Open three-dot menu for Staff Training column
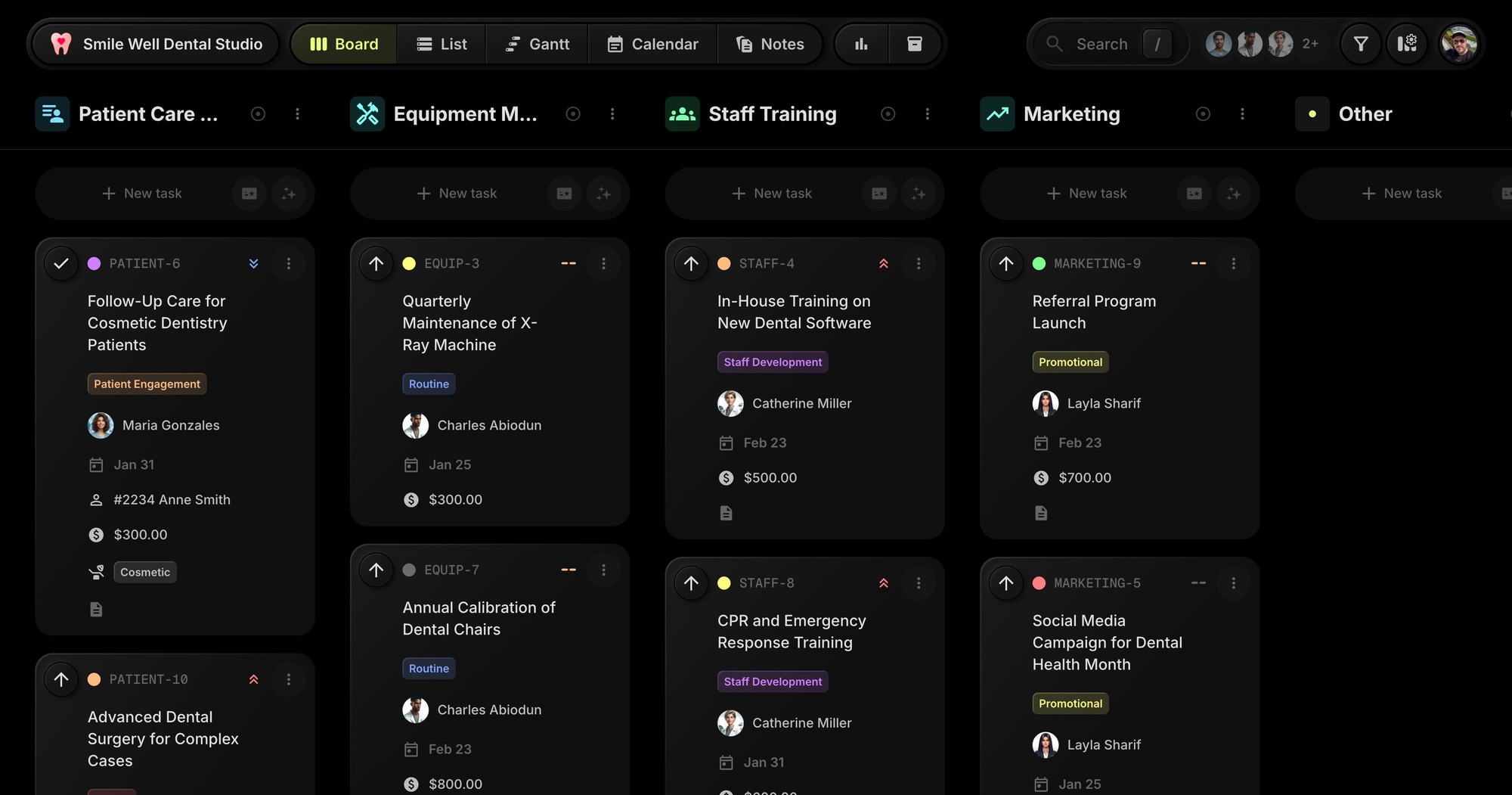This screenshot has height=795, width=1512. 928,114
